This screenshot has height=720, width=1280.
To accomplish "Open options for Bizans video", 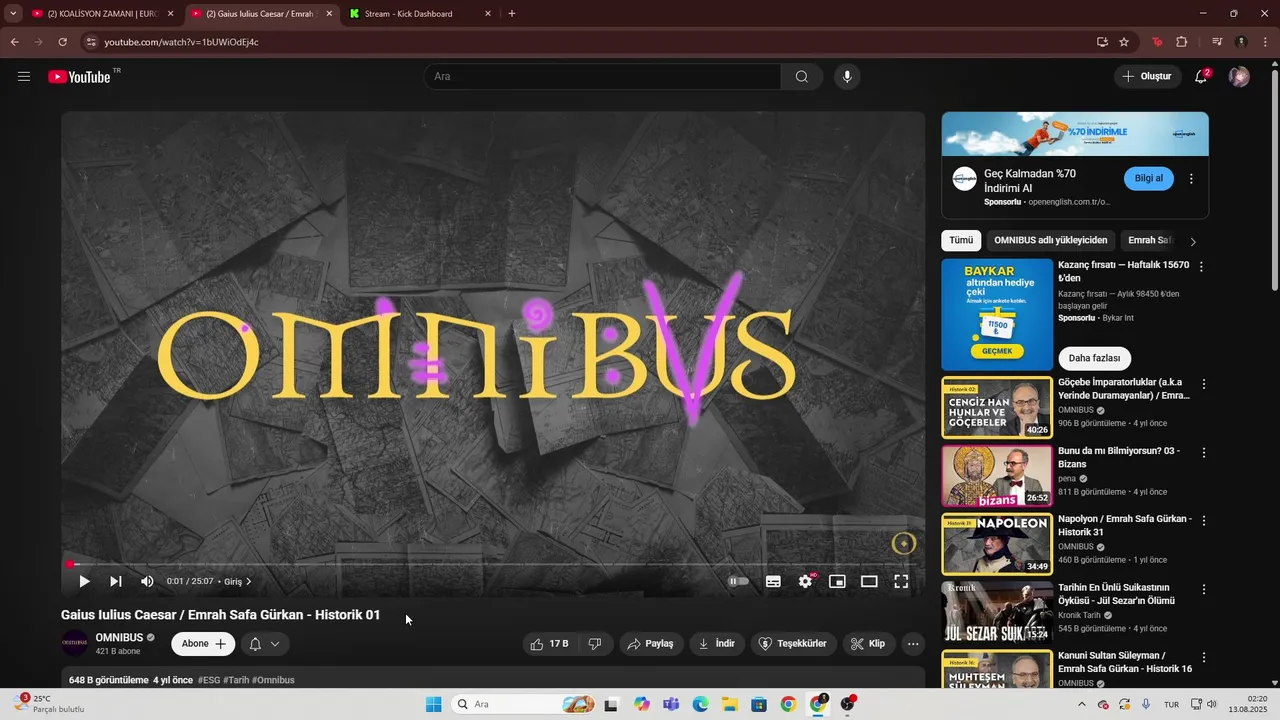I will click(x=1203, y=452).
